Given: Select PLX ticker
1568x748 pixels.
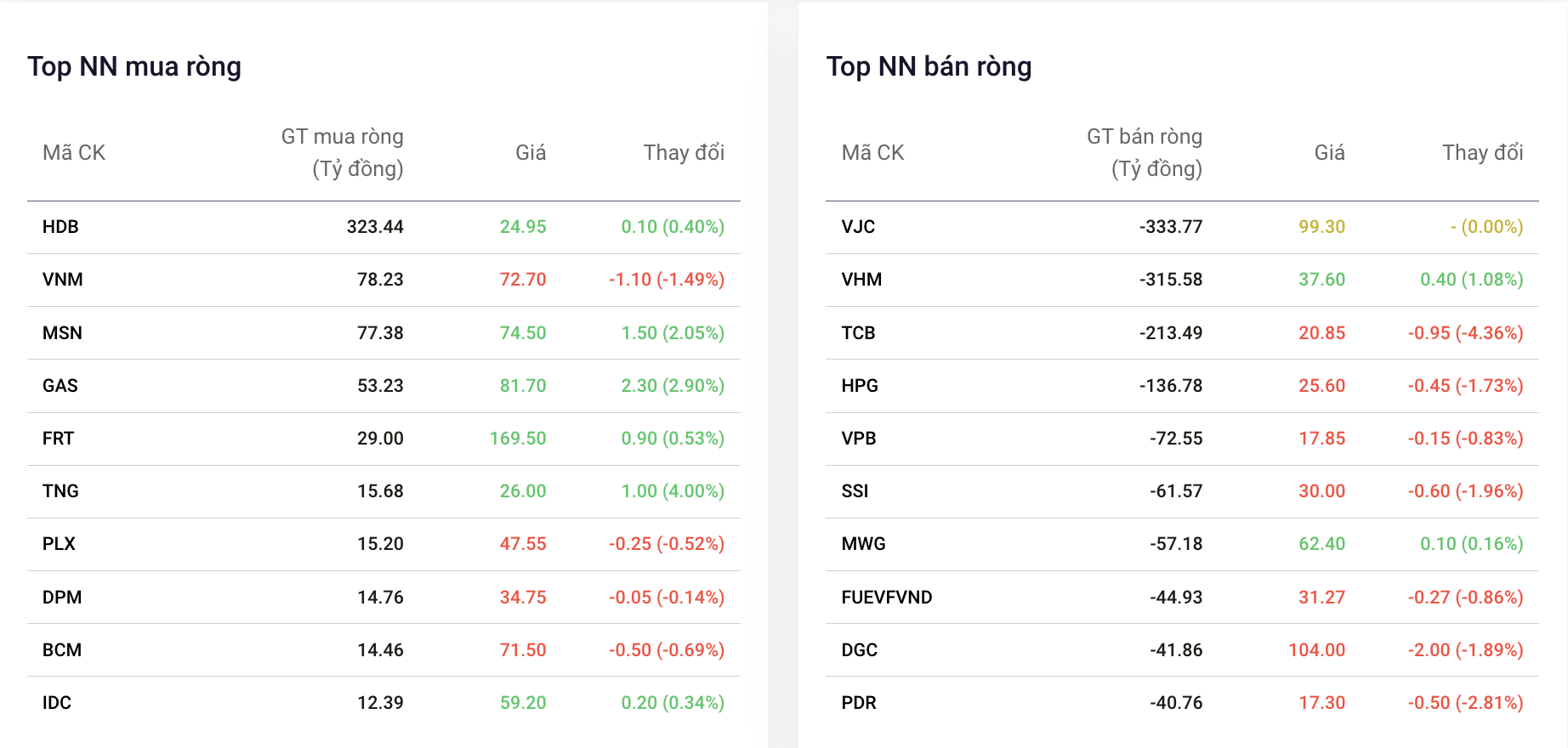Looking at the screenshot, I should coord(59,544).
